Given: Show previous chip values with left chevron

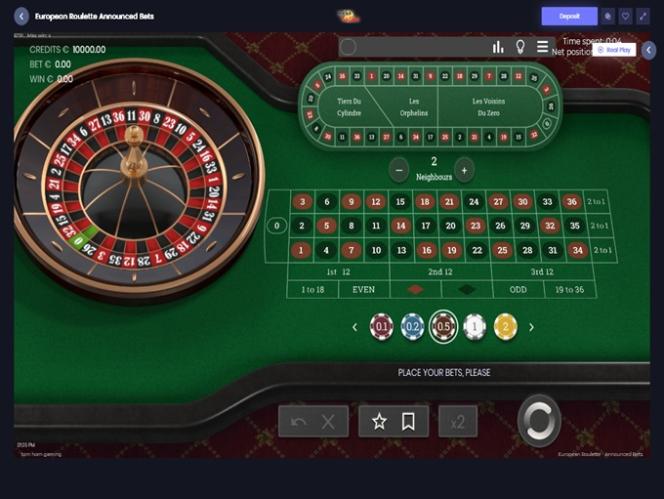Looking at the screenshot, I should (x=355, y=327).
